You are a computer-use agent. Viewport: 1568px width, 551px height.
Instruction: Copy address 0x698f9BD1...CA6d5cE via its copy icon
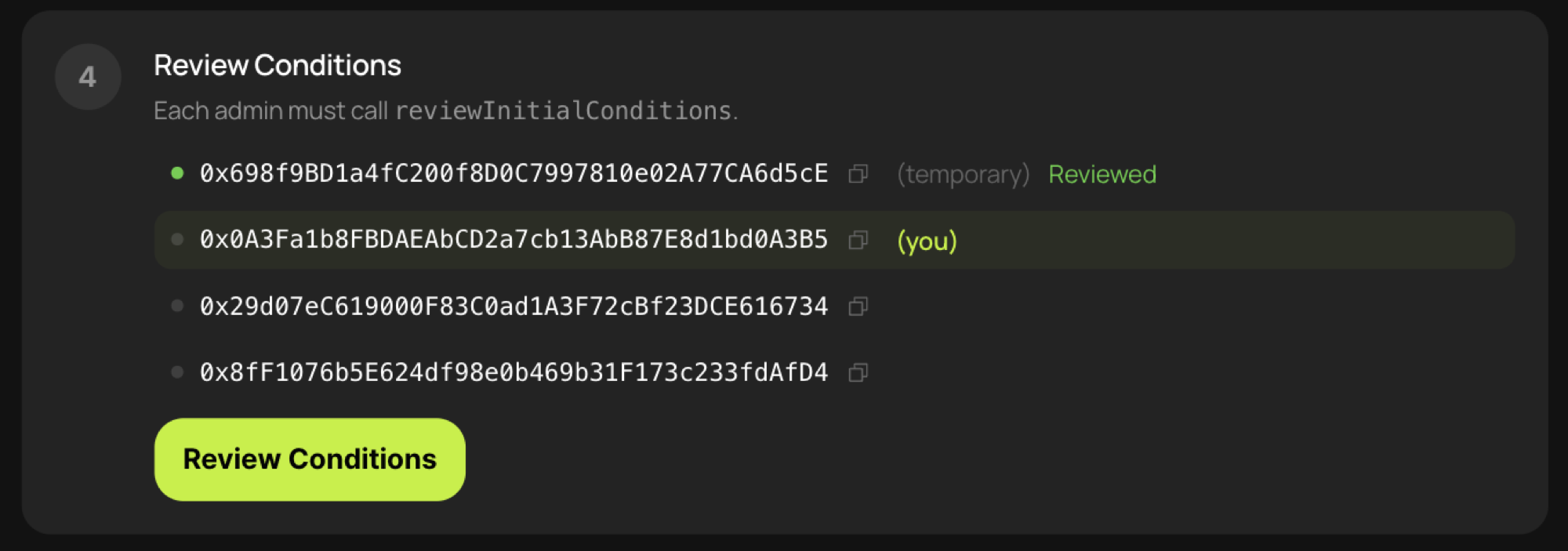coord(858,174)
